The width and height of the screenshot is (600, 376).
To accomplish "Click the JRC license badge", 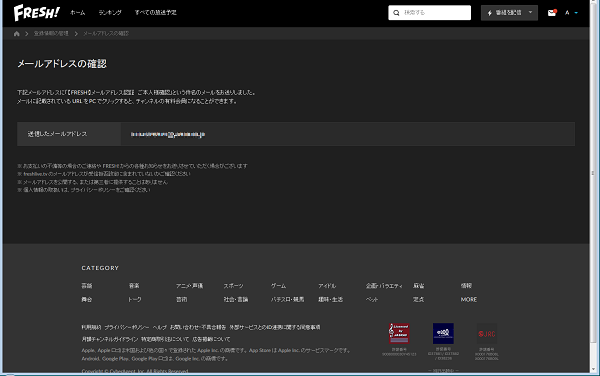I will tap(487, 334).
